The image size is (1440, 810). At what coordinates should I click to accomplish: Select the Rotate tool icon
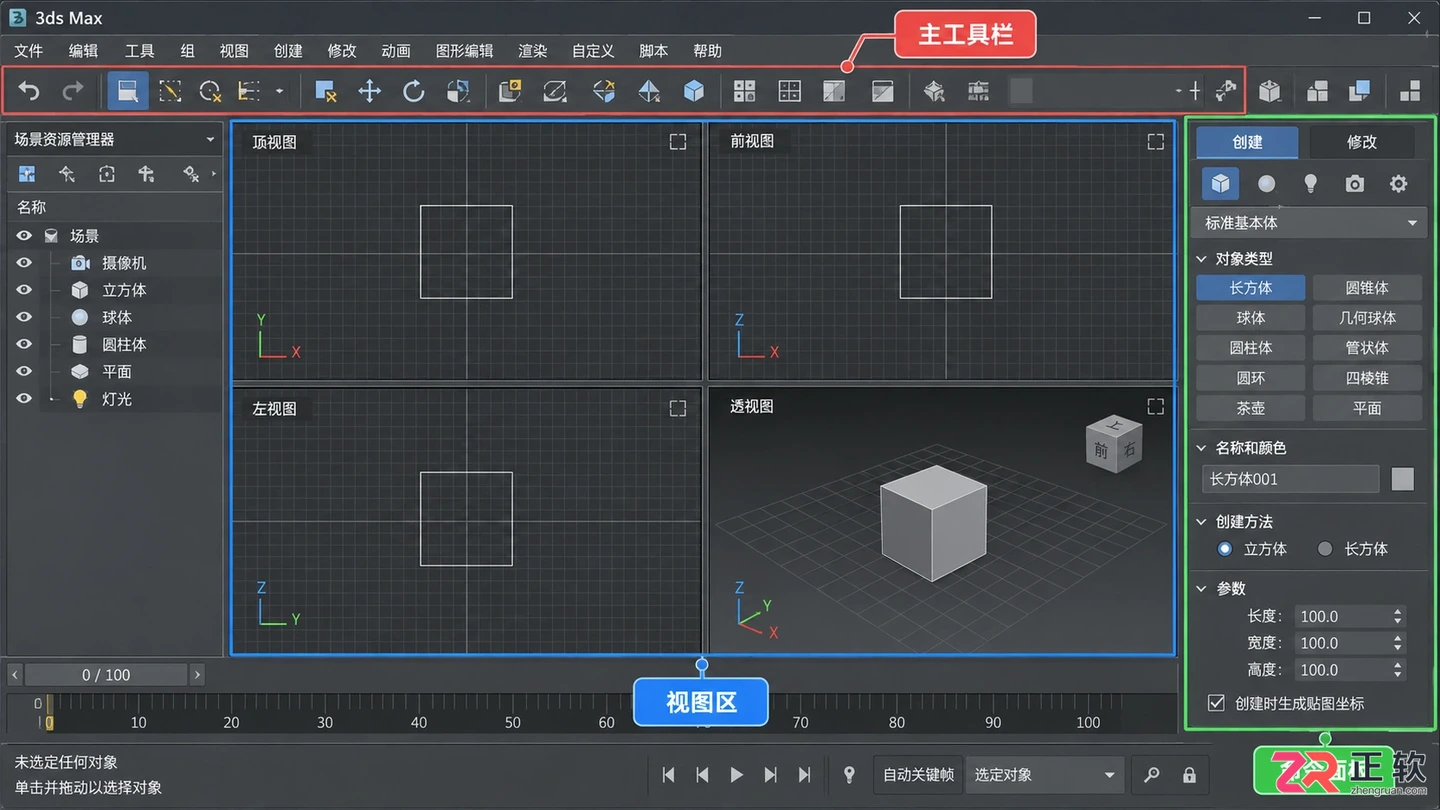coord(413,92)
